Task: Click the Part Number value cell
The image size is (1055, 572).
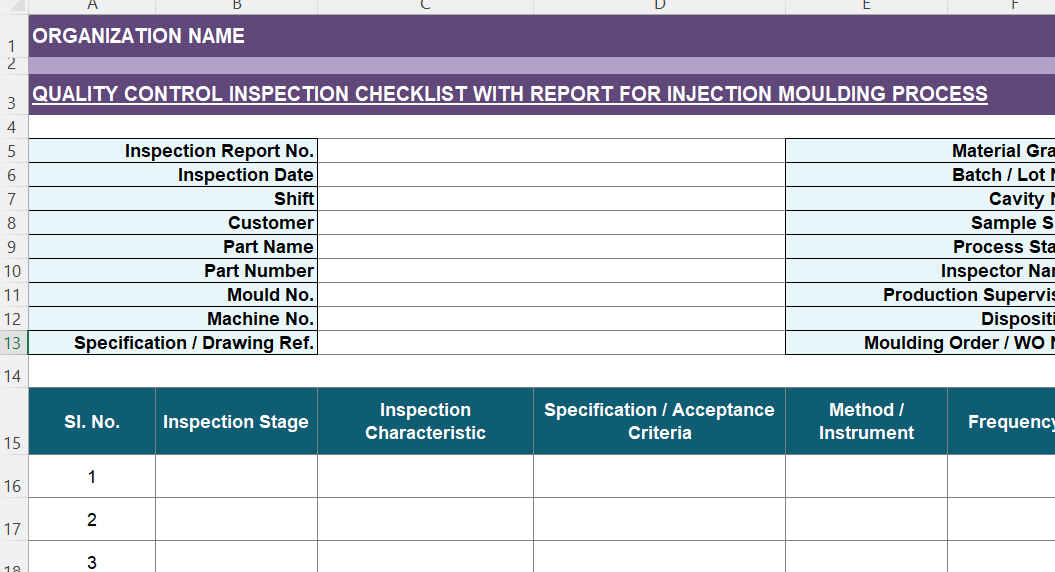Action: pyautogui.click(x=550, y=271)
